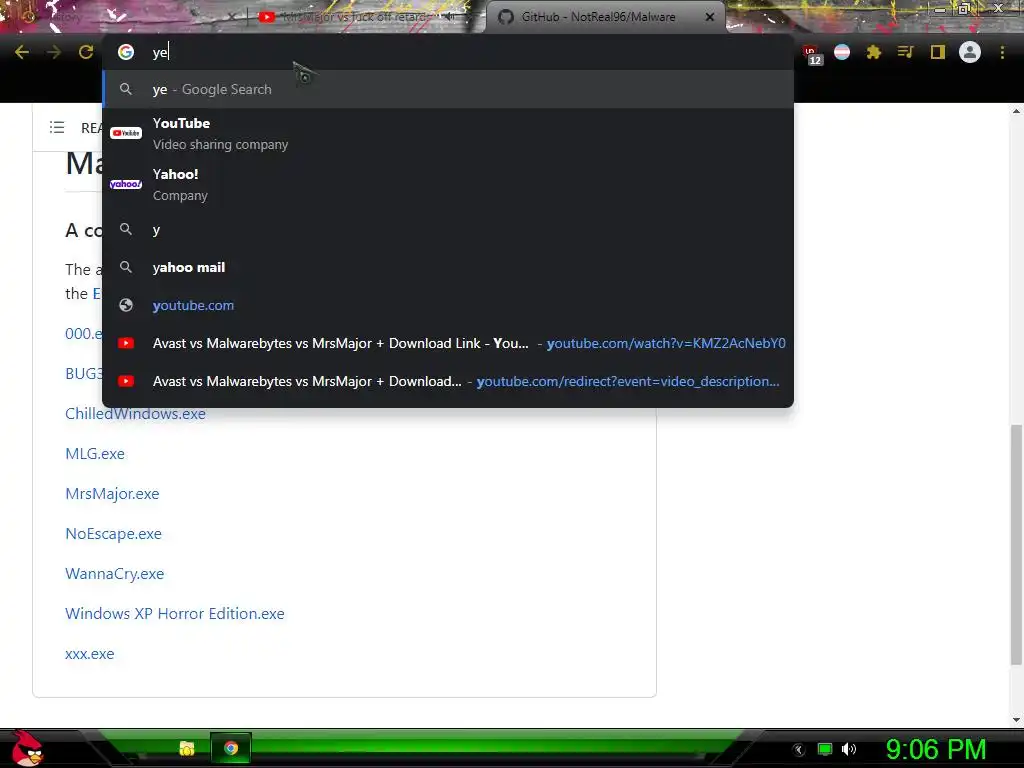This screenshot has width=1024, height=768.
Task: Expand the hidden system tray icons arrow
Action: click(x=799, y=749)
